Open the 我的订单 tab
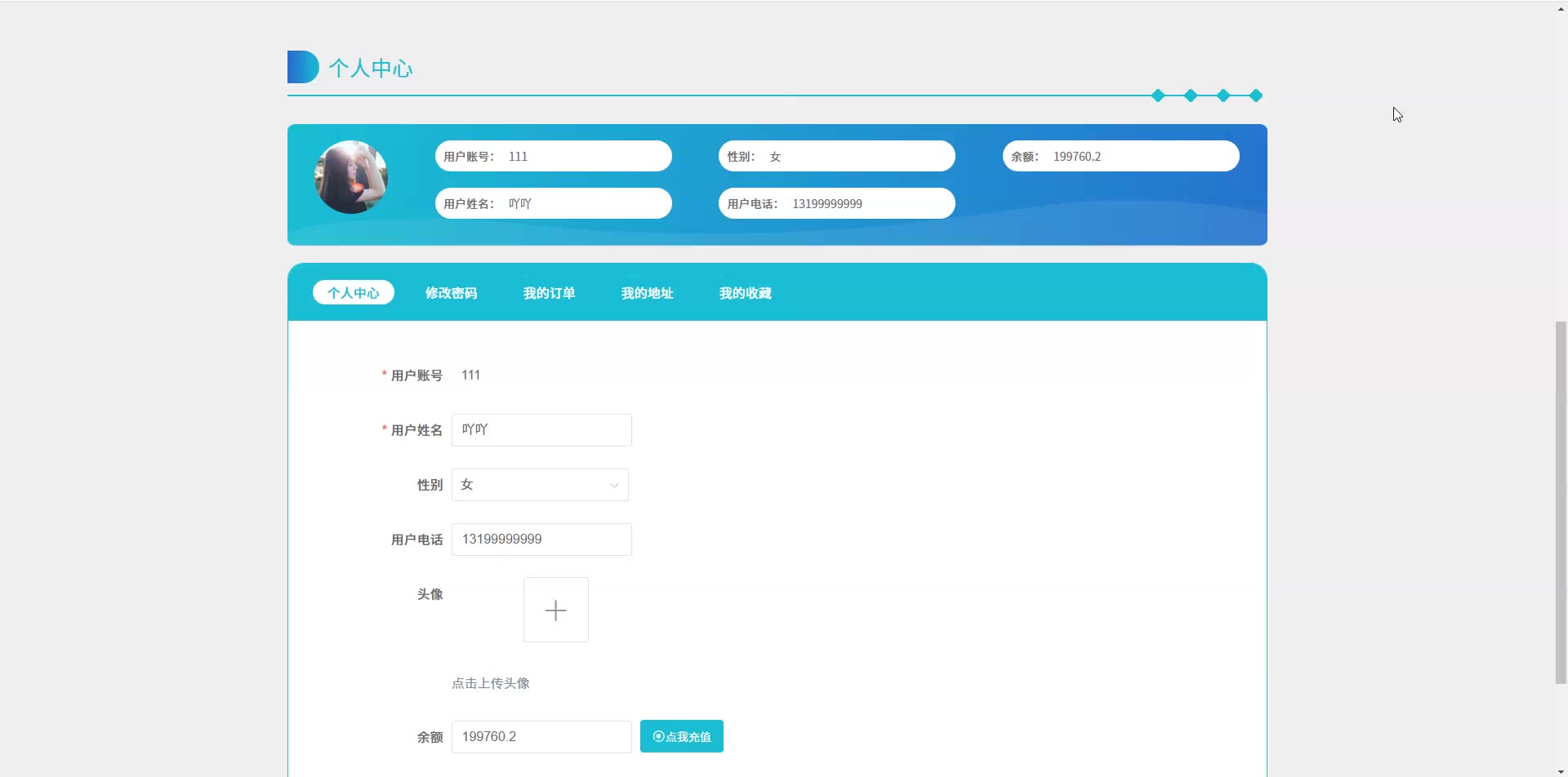 click(x=549, y=293)
